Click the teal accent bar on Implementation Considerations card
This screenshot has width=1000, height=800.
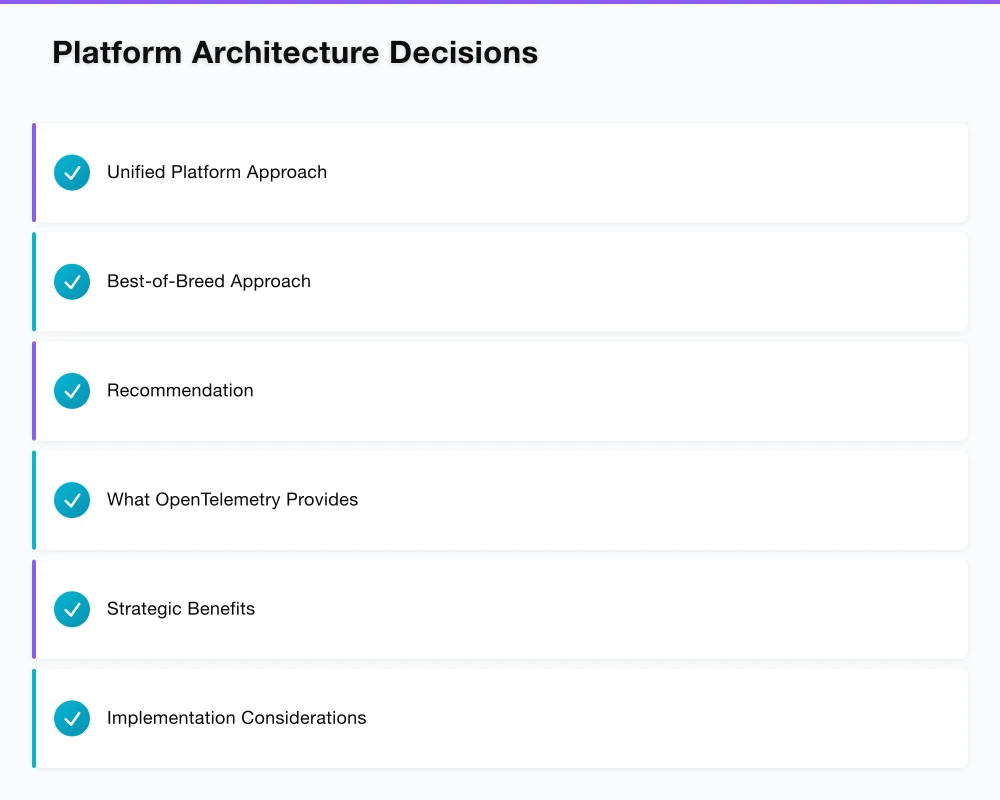(34, 718)
